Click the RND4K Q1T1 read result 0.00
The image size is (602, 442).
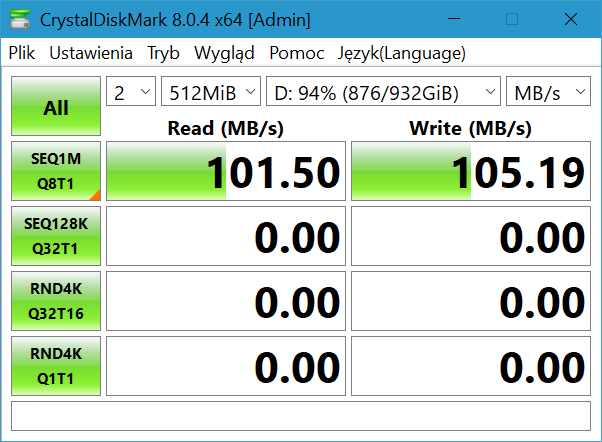pyautogui.click(x=226, y=366)
